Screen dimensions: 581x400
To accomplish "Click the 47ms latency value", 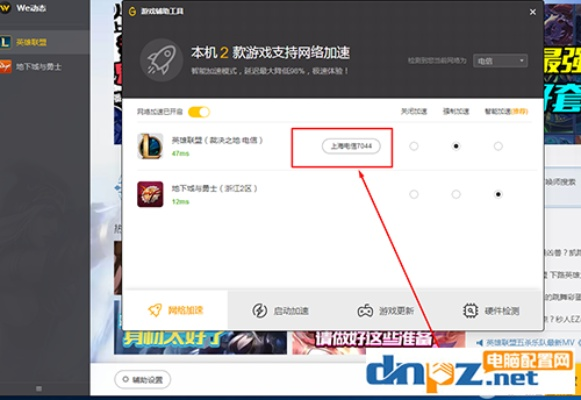I will coord(180,153).
